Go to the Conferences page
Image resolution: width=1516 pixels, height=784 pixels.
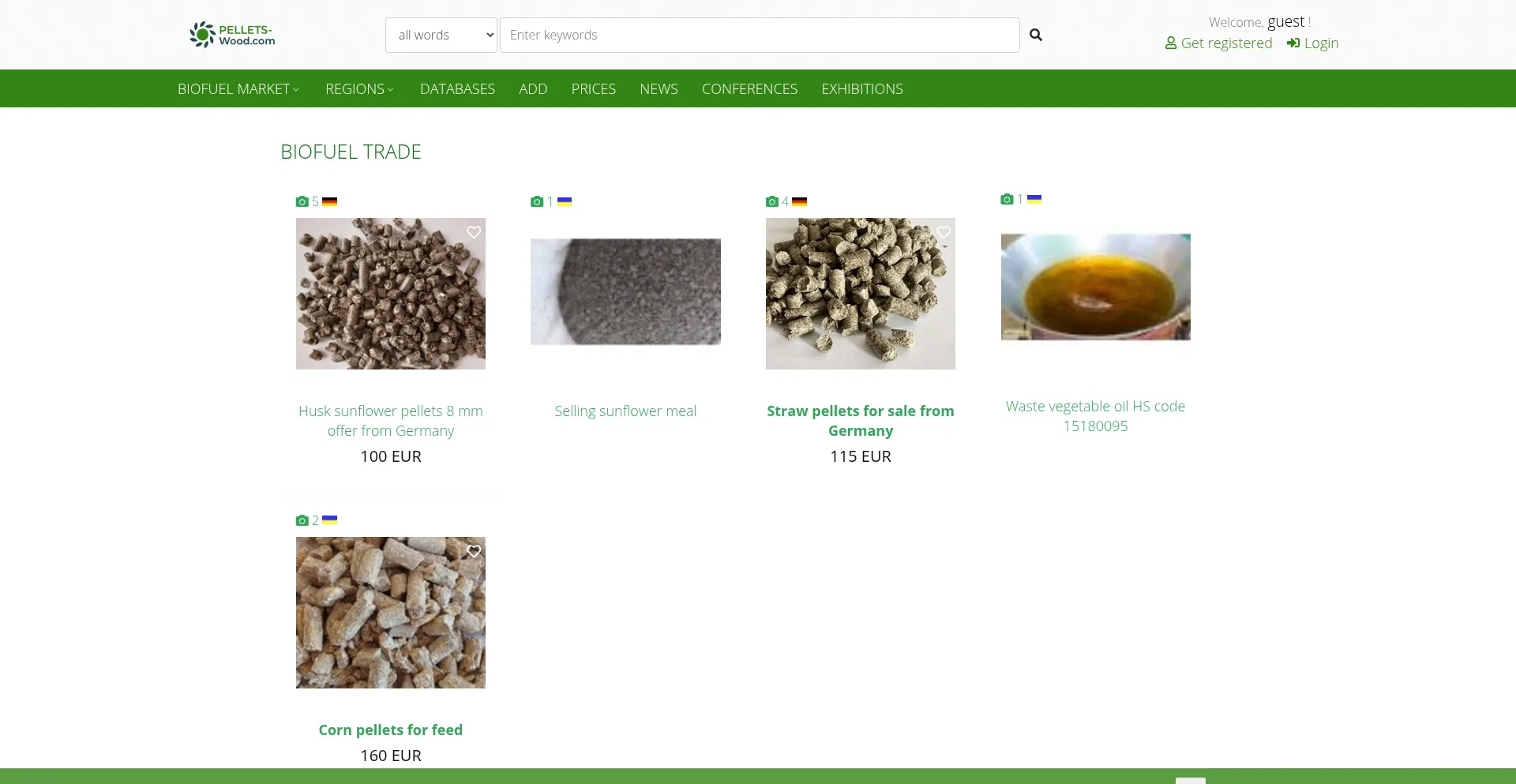coord(749,89)
